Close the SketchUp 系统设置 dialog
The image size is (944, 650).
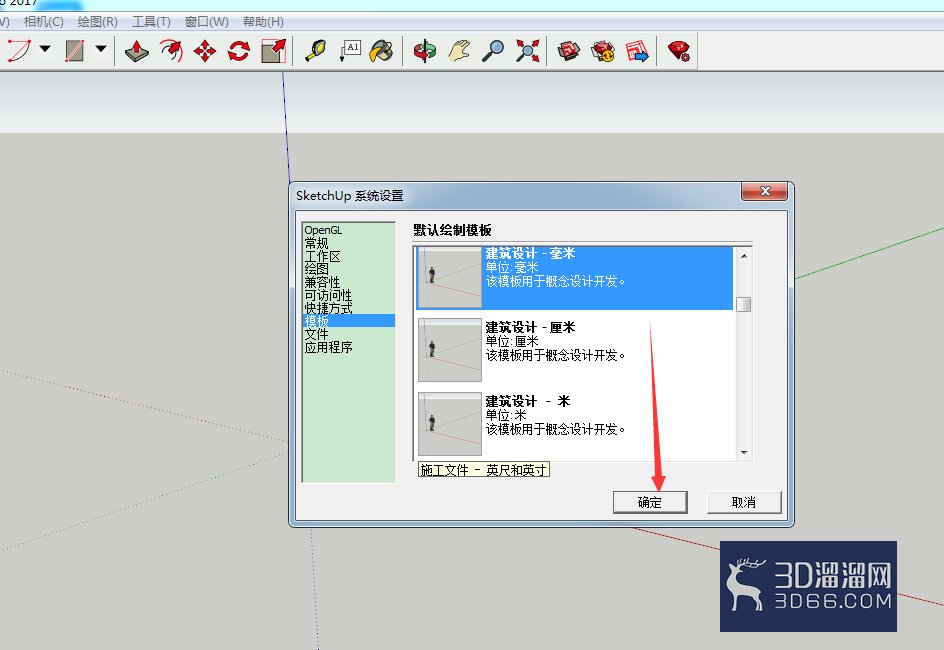[x=765, y=191]
